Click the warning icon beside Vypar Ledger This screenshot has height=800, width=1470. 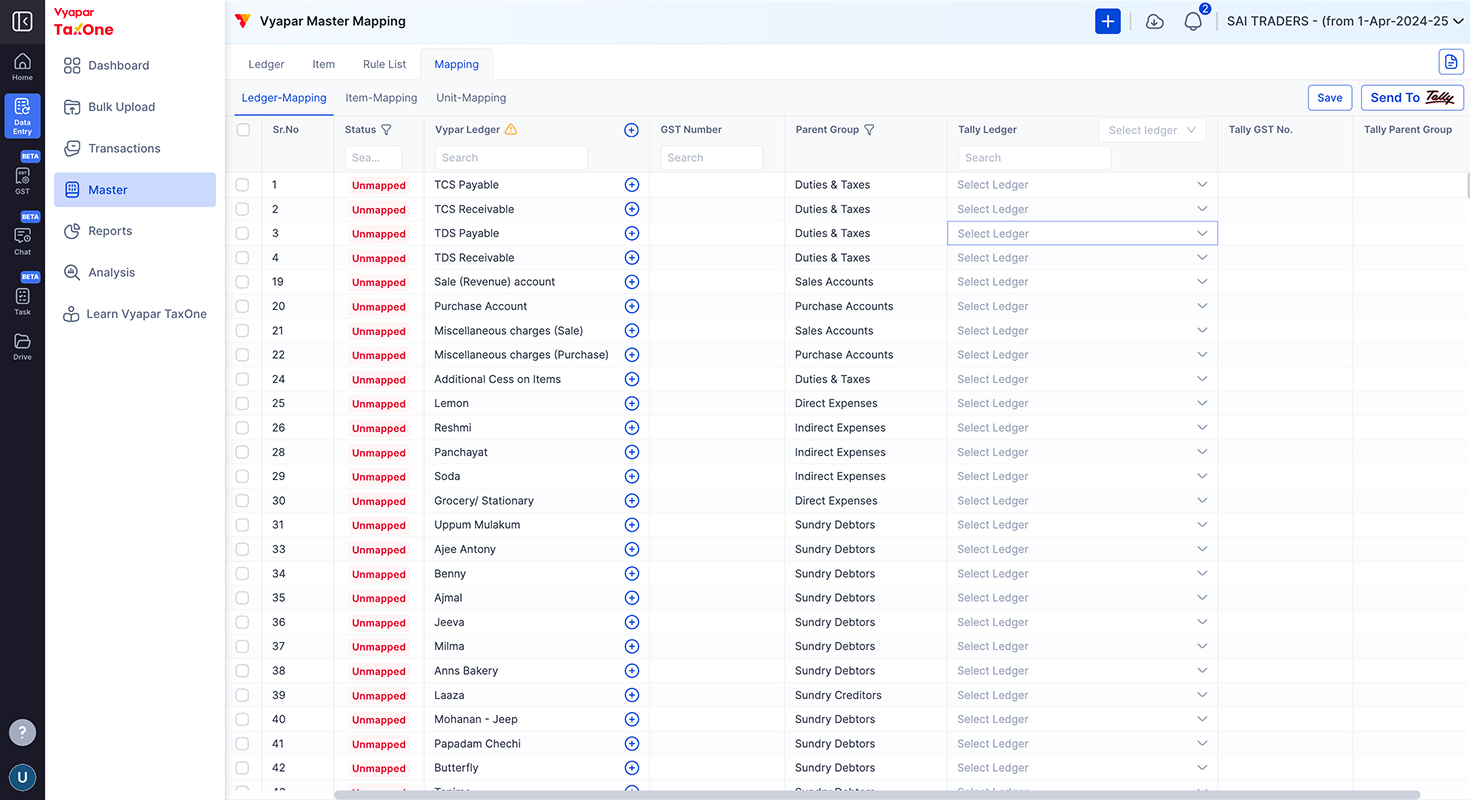click(511, 129)
